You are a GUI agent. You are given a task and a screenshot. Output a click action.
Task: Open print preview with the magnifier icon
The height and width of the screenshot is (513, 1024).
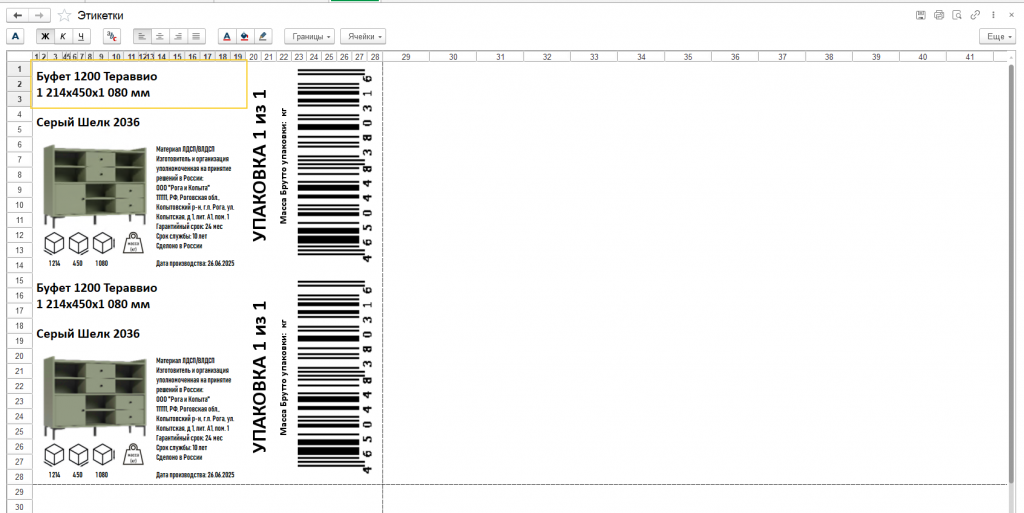click(957, 15)
